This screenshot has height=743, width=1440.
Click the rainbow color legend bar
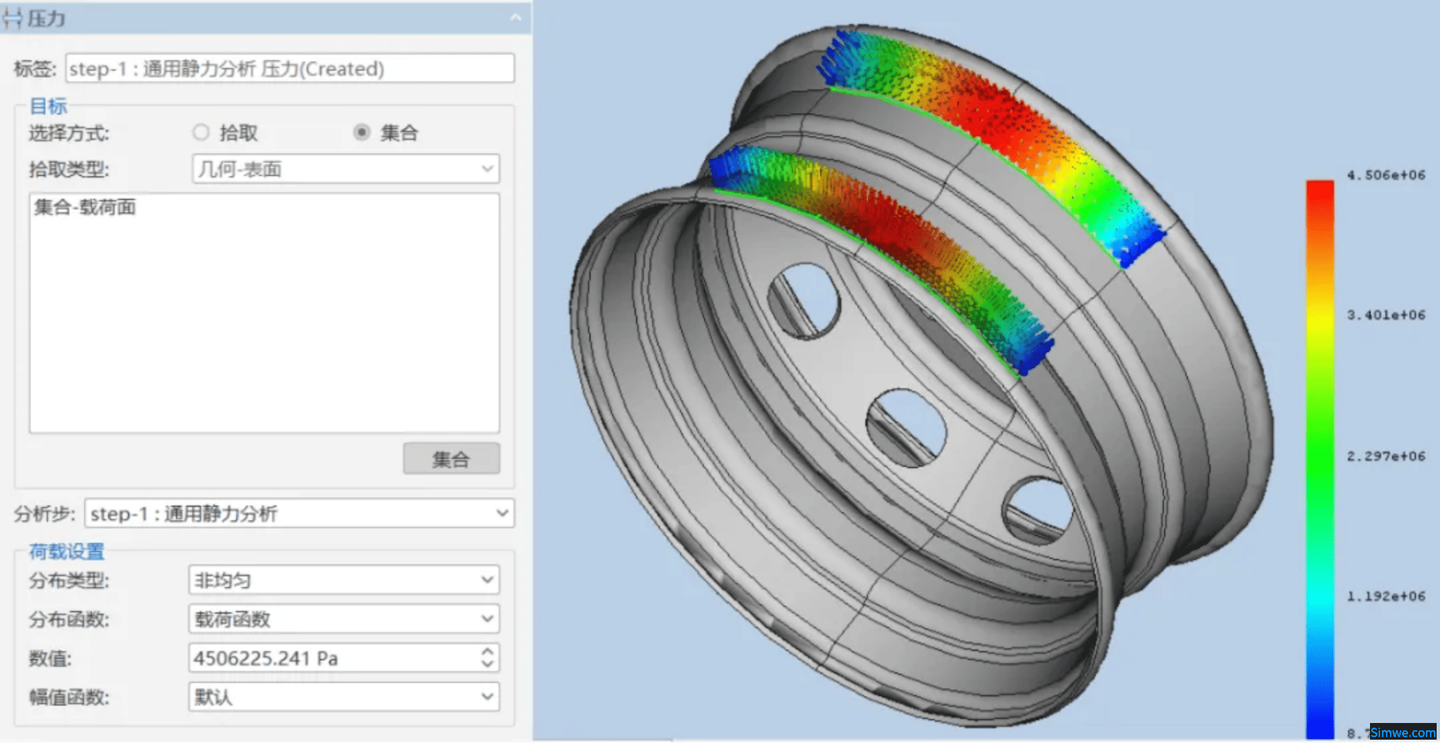click(x=1320, y=459)
